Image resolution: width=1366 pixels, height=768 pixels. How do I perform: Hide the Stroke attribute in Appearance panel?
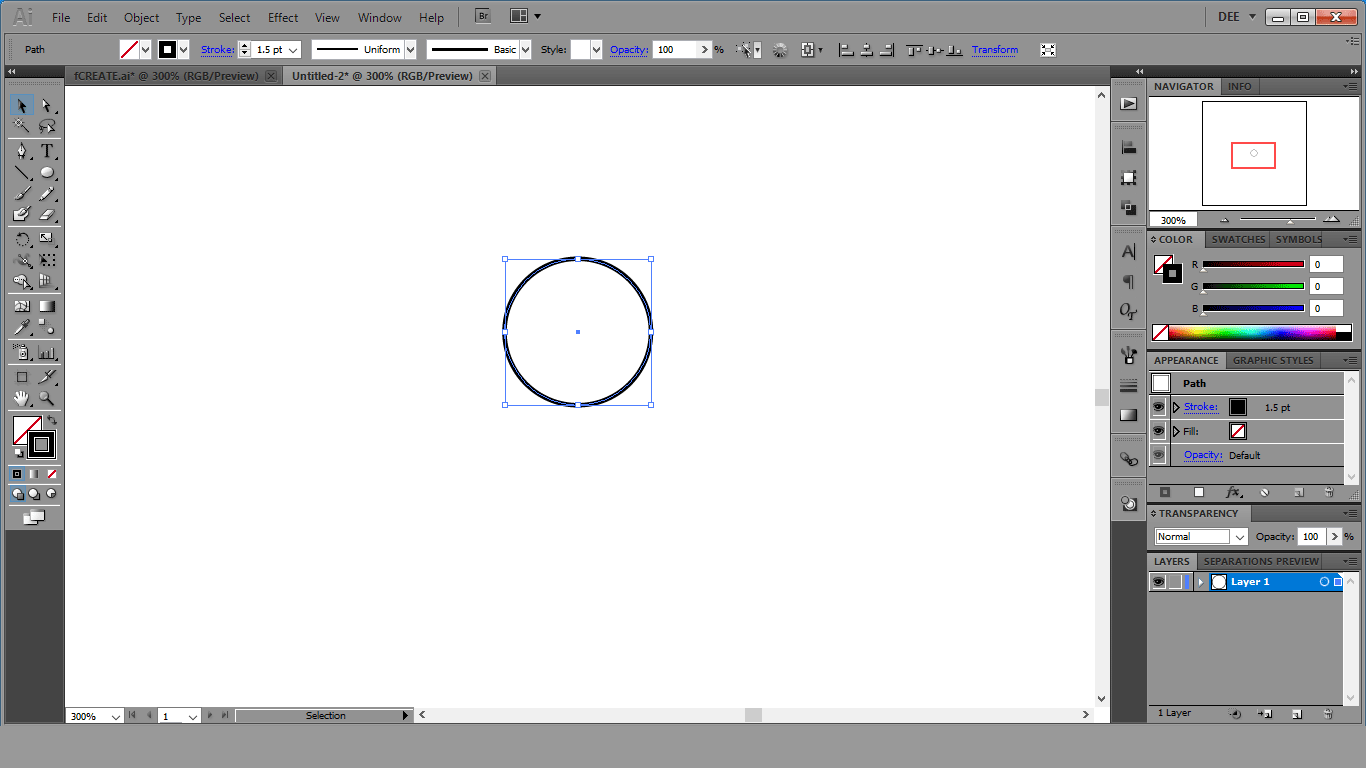coord(1158,407)
